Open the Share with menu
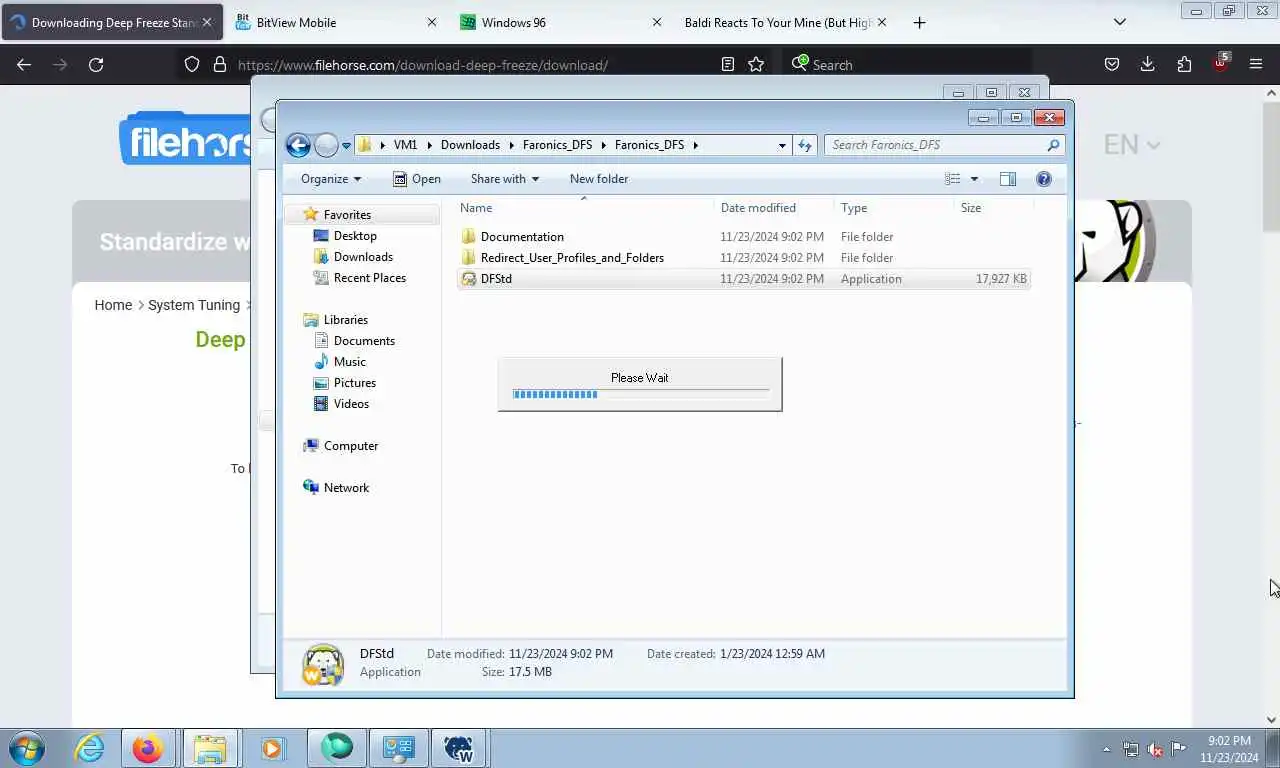Screen dimensions: 1280x768 505,179
